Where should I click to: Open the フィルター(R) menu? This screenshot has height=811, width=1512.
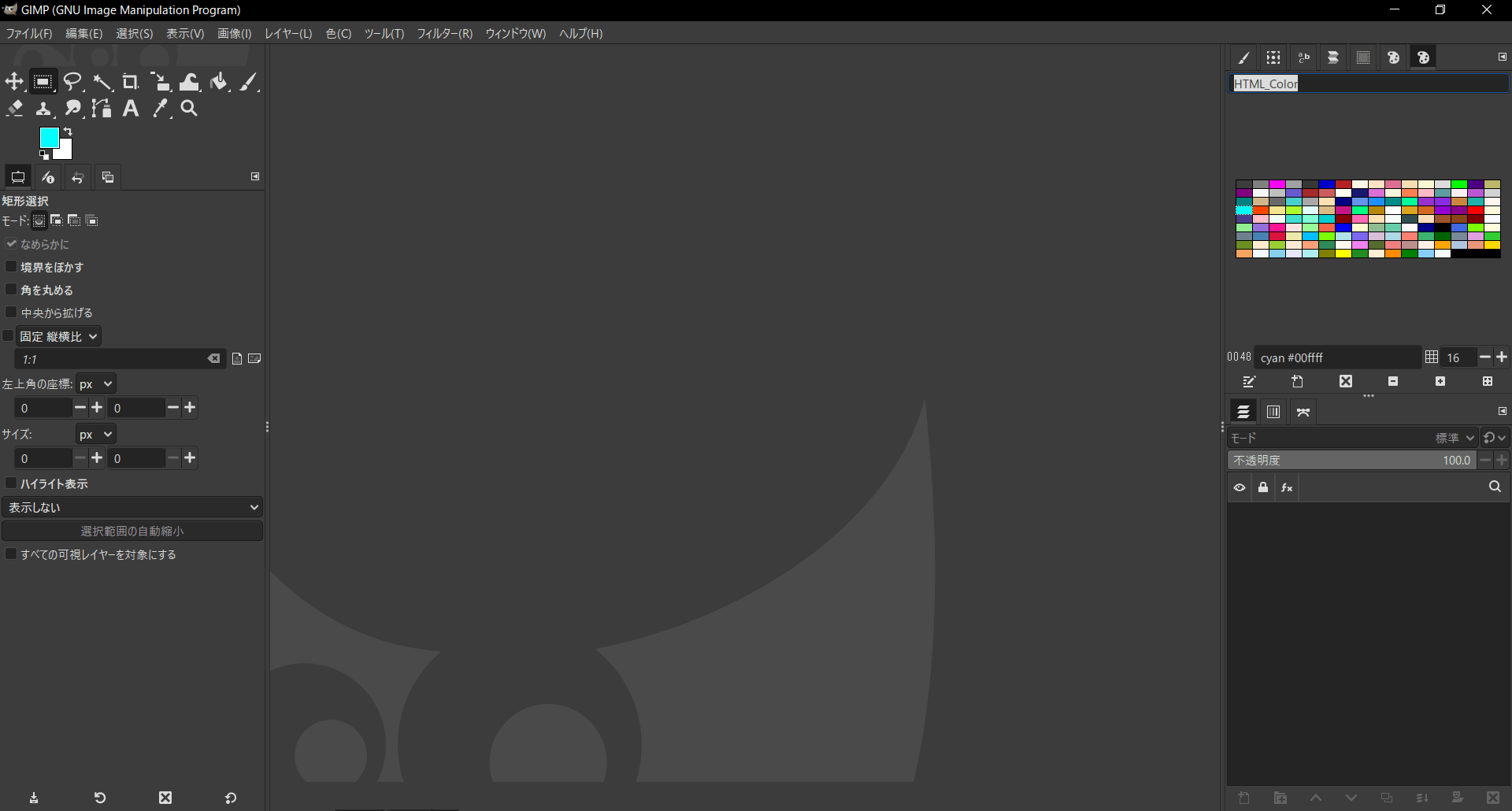click(445, 33)
